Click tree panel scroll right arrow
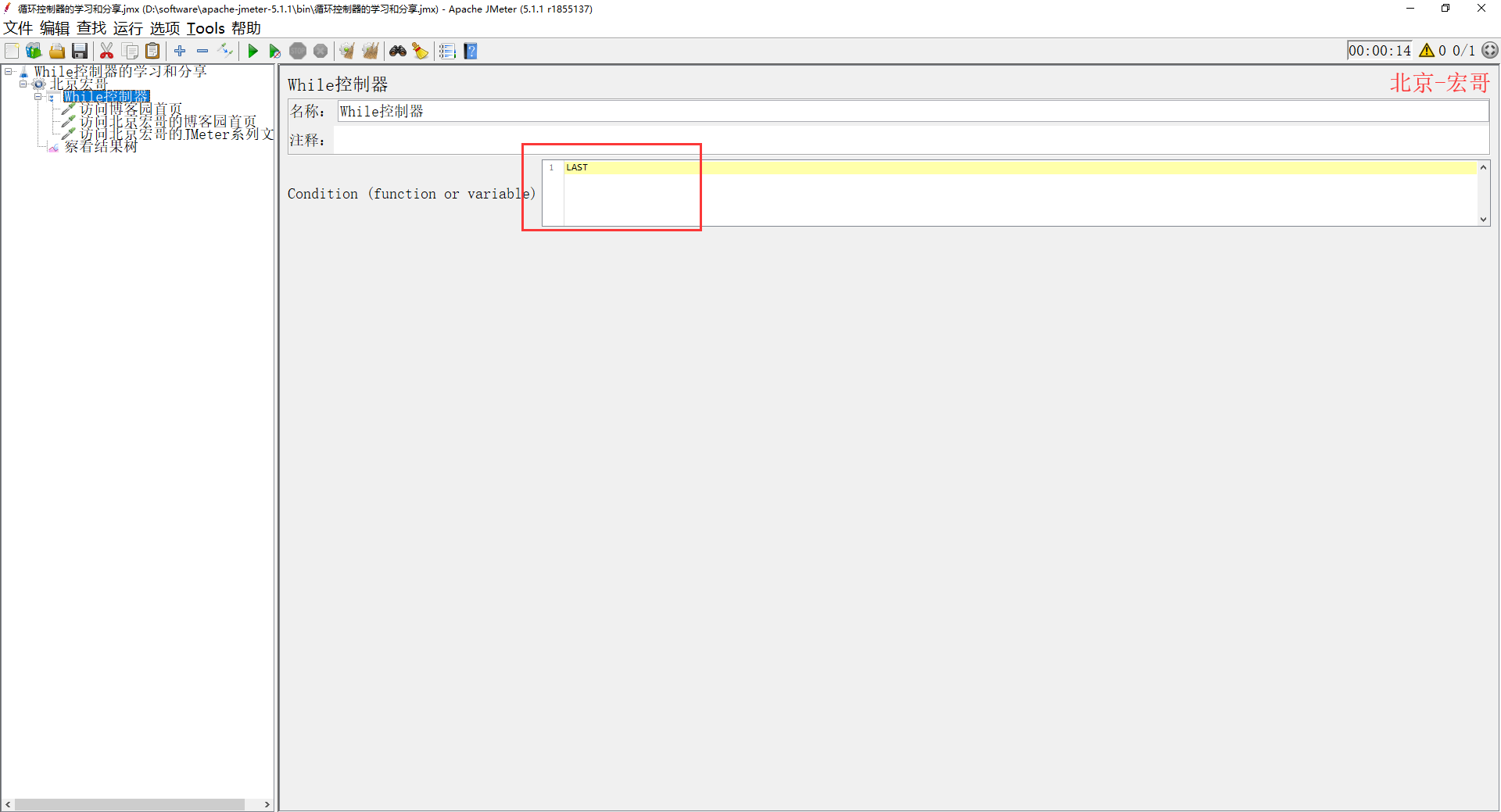The height and width of the screenshot is (812, 1501). pos(267,804)
